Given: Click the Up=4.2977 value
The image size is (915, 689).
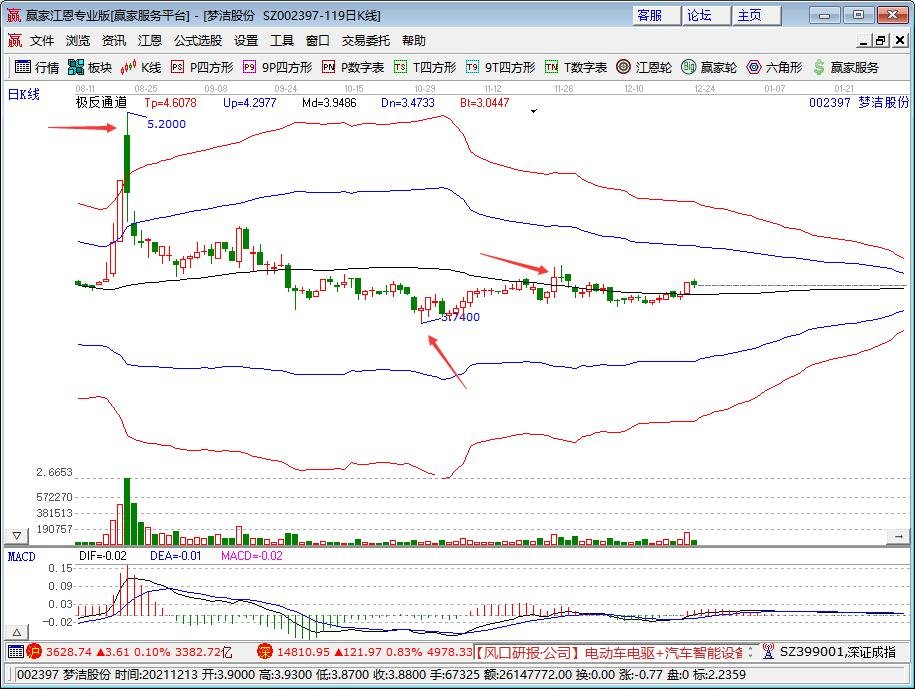Looking at the screenshot, I should pyautogui.click(x=249, y=103).
